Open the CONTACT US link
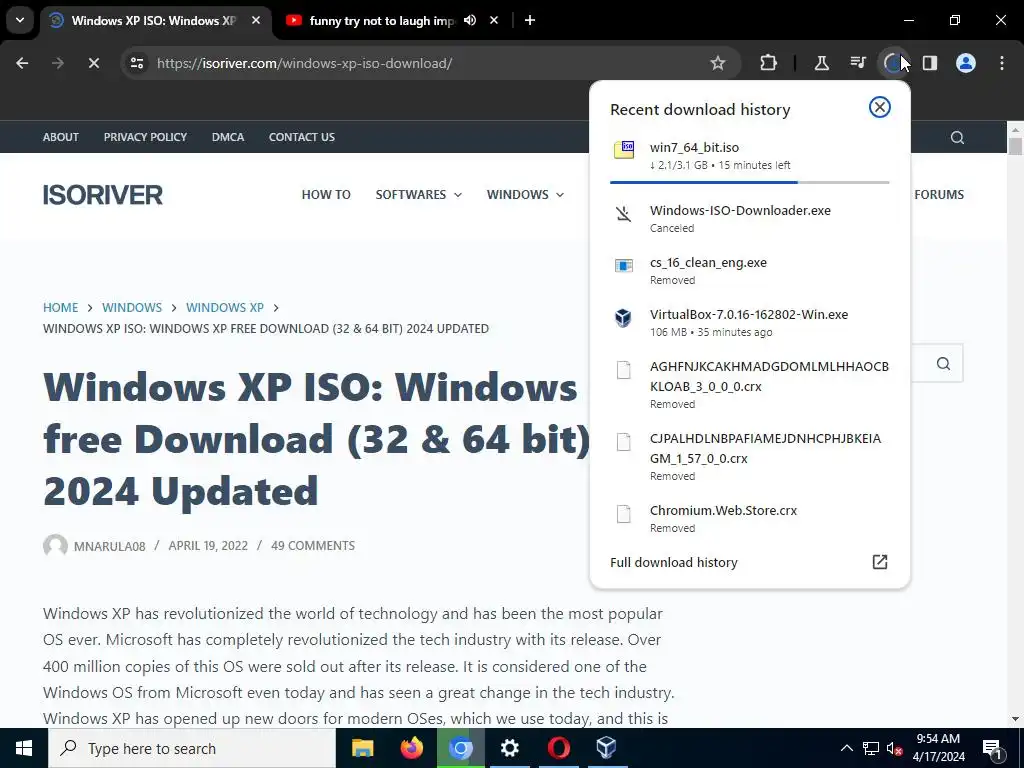 (302, 137)
